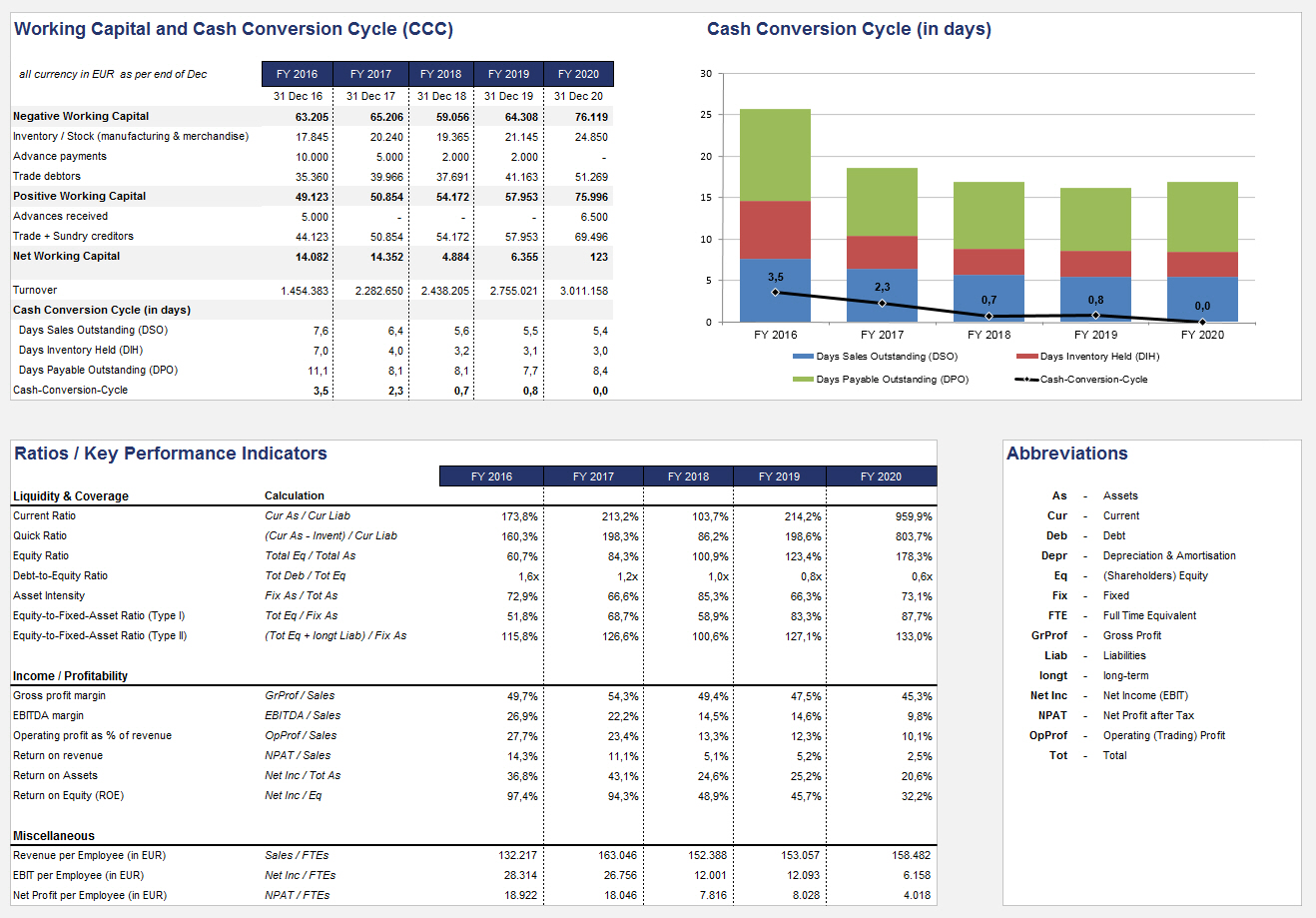Select the Current Ratio value 959,9%

(x=914, y=516)
